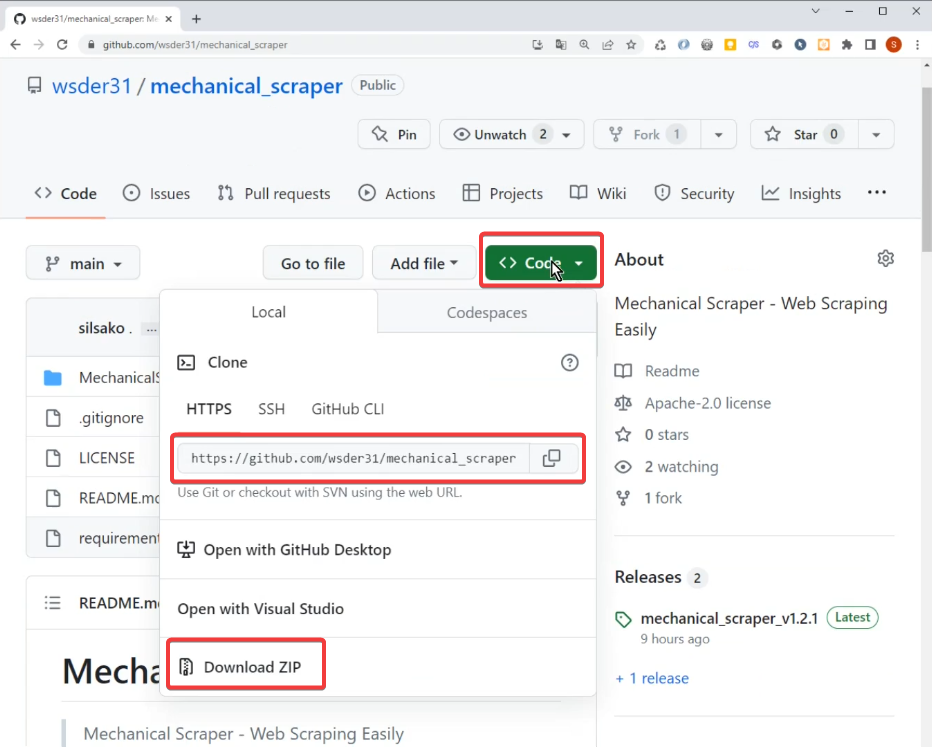Open the Unwatch notifications dropdown

tap(512, 134)
